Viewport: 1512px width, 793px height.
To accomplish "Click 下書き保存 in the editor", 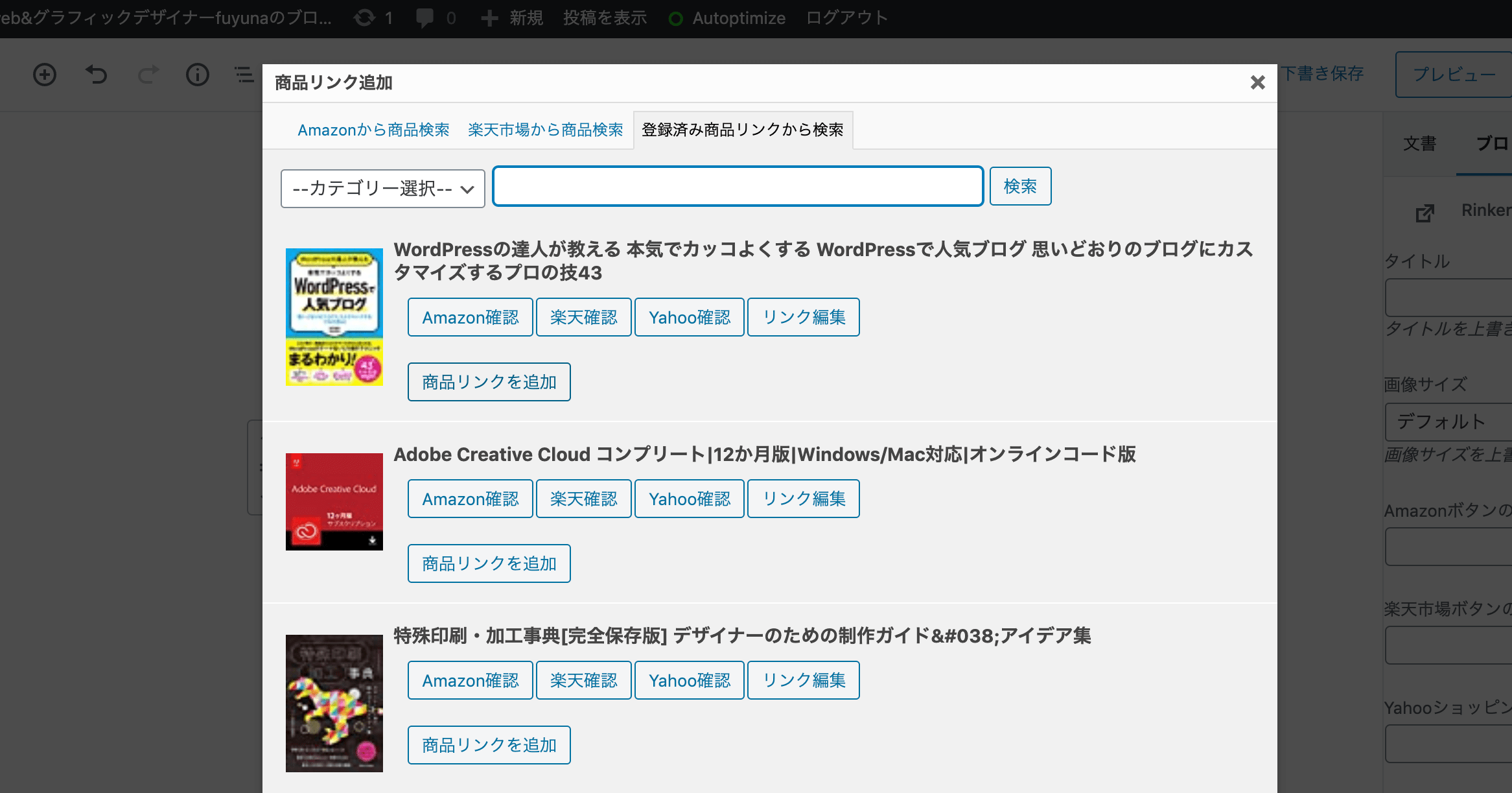I will point(1322,74).
